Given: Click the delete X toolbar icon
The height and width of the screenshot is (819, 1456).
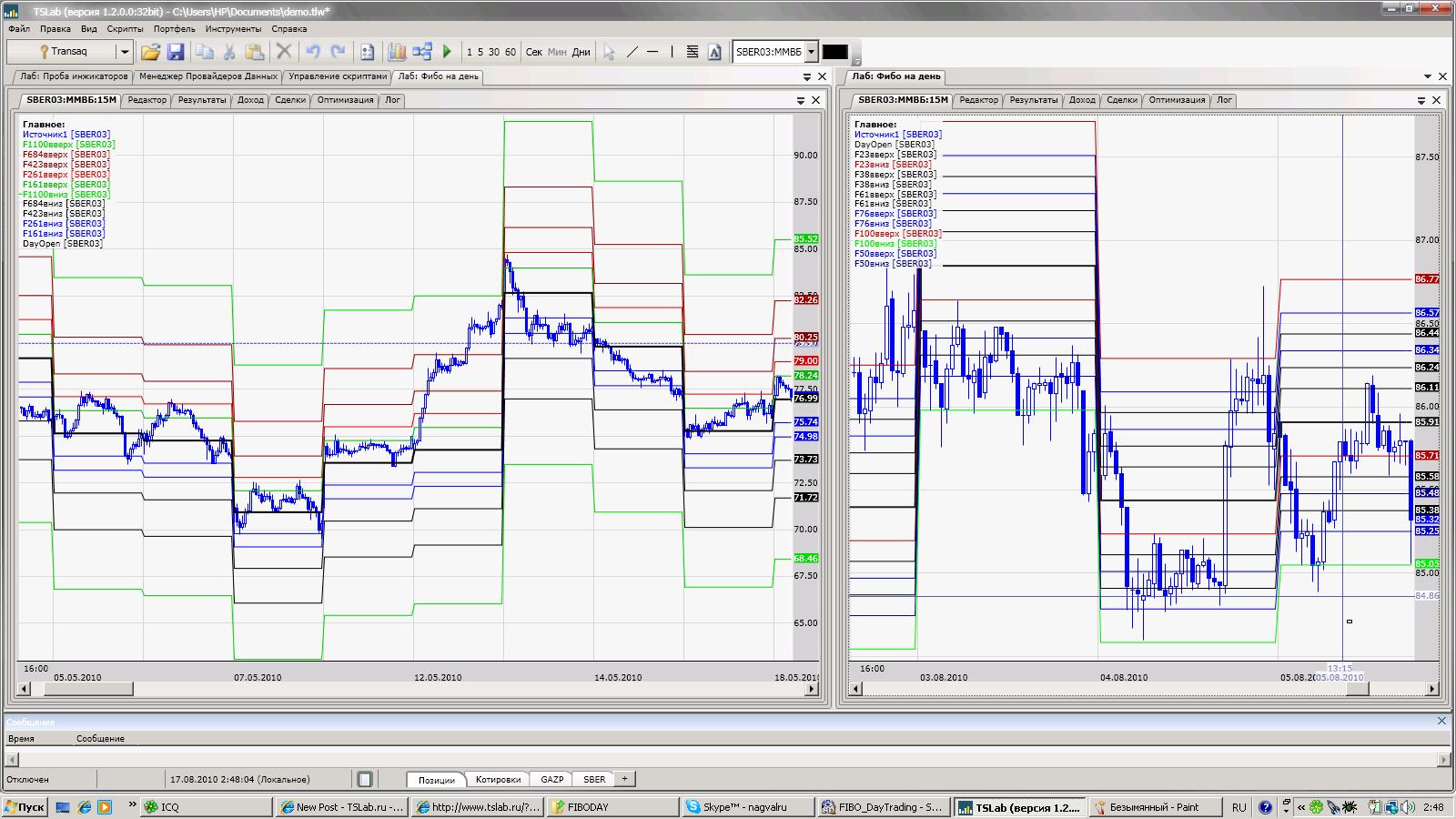Looking at the screenshot, I should [284, 52].
